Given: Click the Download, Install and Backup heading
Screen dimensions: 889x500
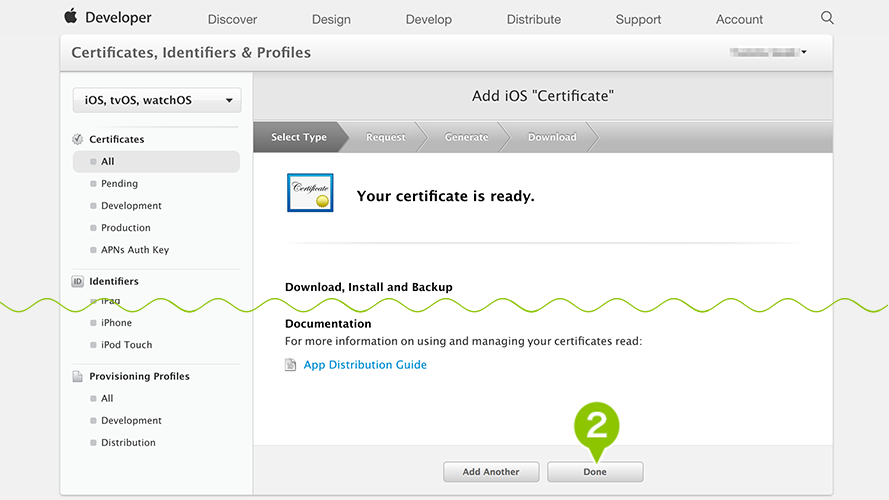Looking at the screenshot, I should point(369,287).
